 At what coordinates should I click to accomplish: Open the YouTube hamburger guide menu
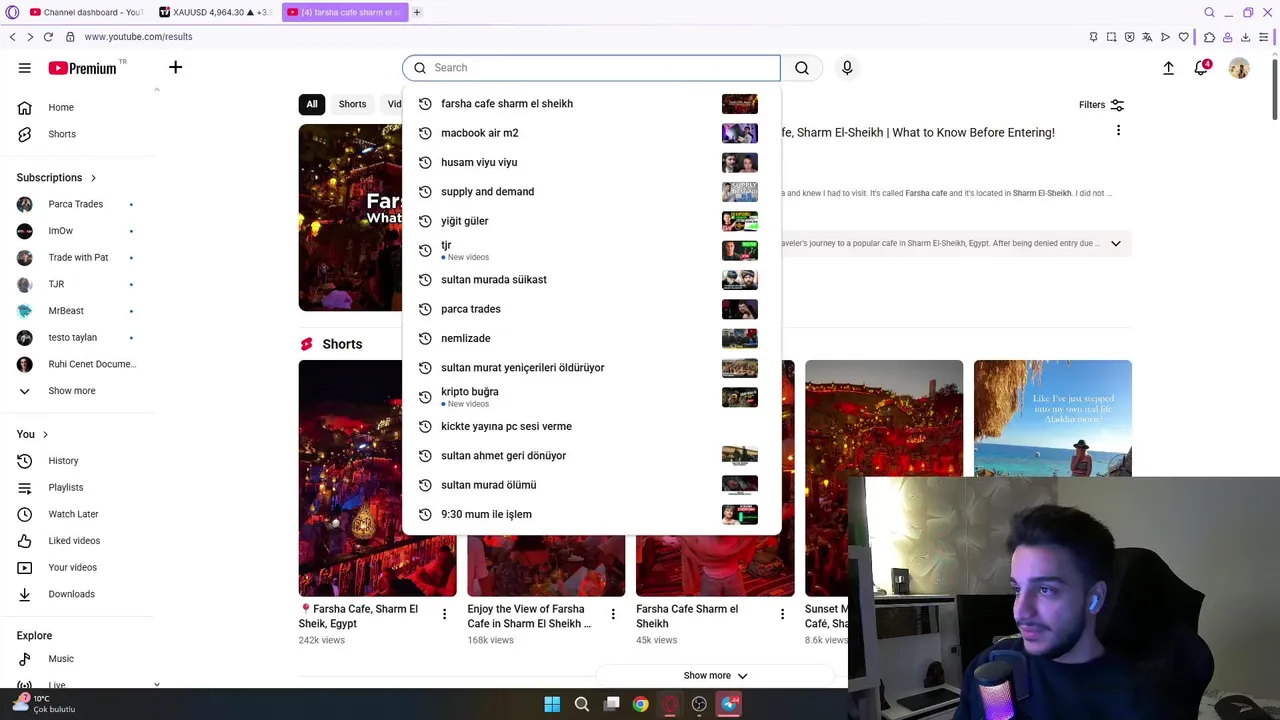[24, 68]
